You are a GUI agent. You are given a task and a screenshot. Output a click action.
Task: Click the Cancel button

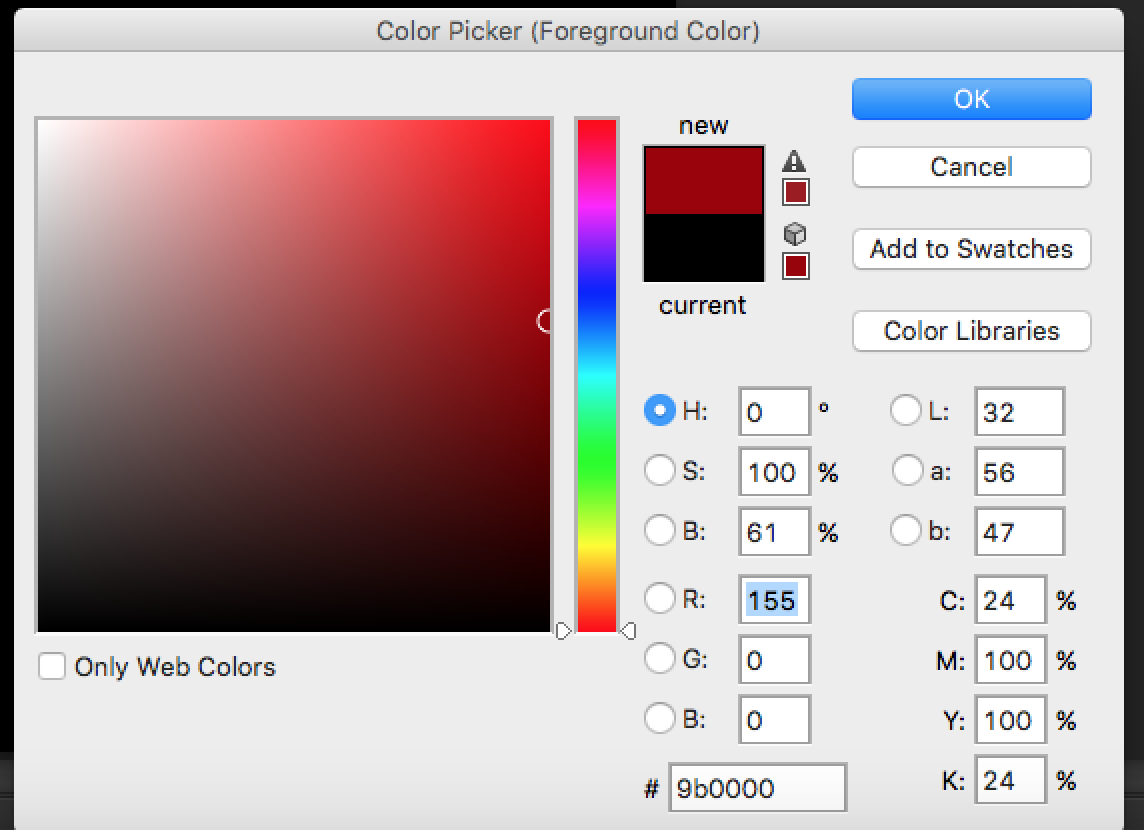[971, 167]
